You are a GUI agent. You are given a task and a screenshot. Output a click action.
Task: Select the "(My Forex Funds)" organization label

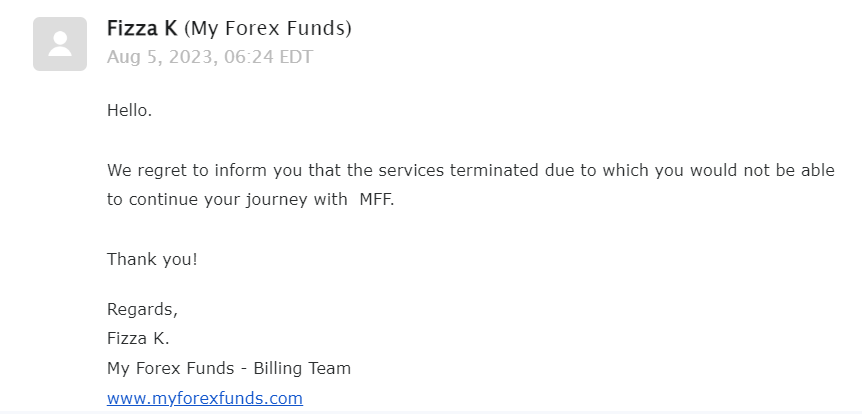(x=268, y=29)
